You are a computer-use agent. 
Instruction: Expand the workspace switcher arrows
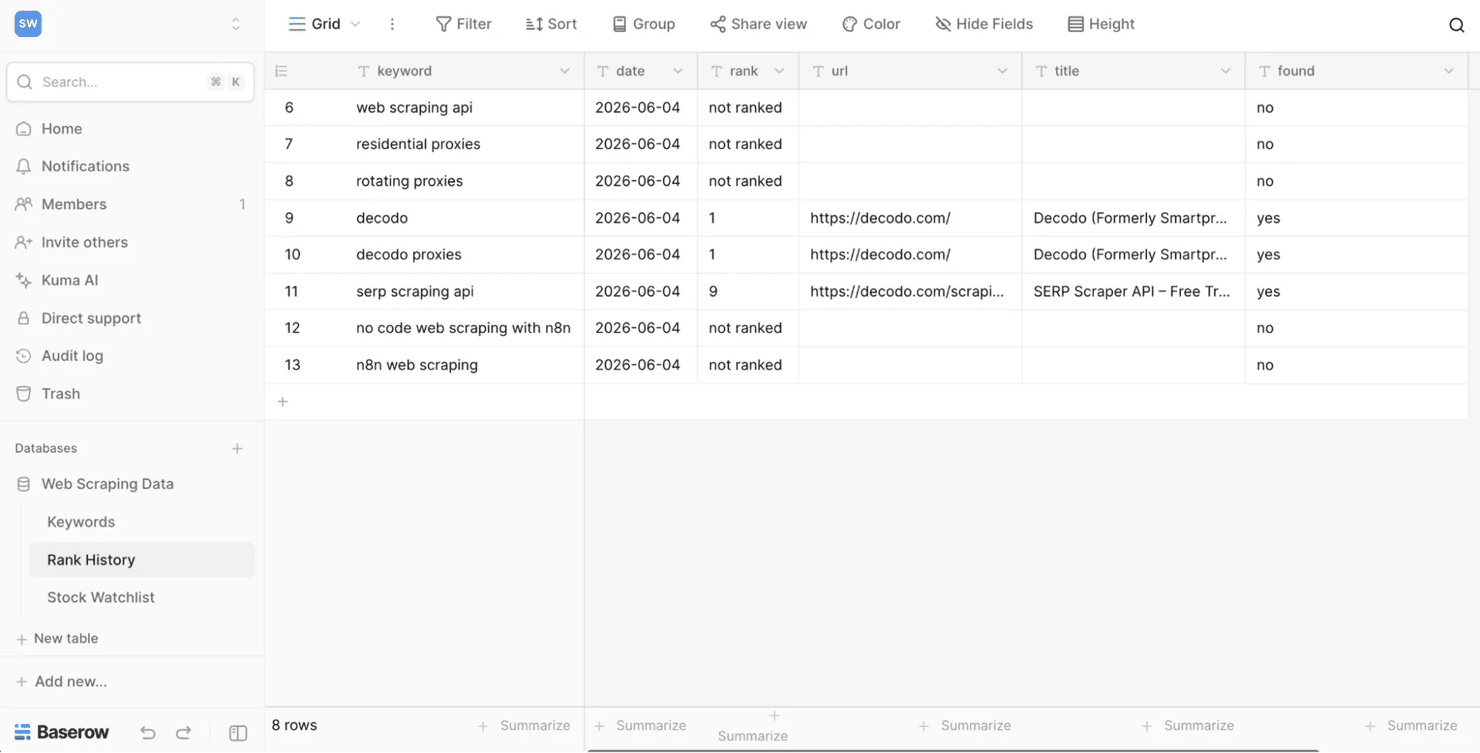[x=236, y=24]
